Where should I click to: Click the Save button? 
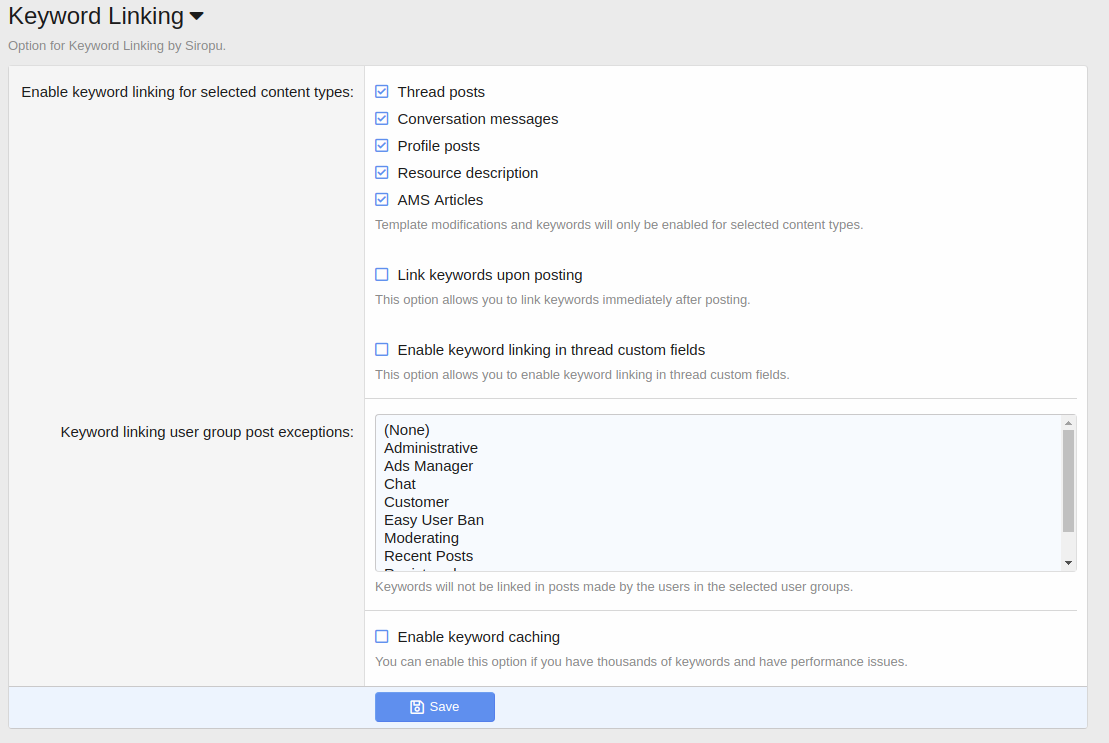(x=435, y=707)
